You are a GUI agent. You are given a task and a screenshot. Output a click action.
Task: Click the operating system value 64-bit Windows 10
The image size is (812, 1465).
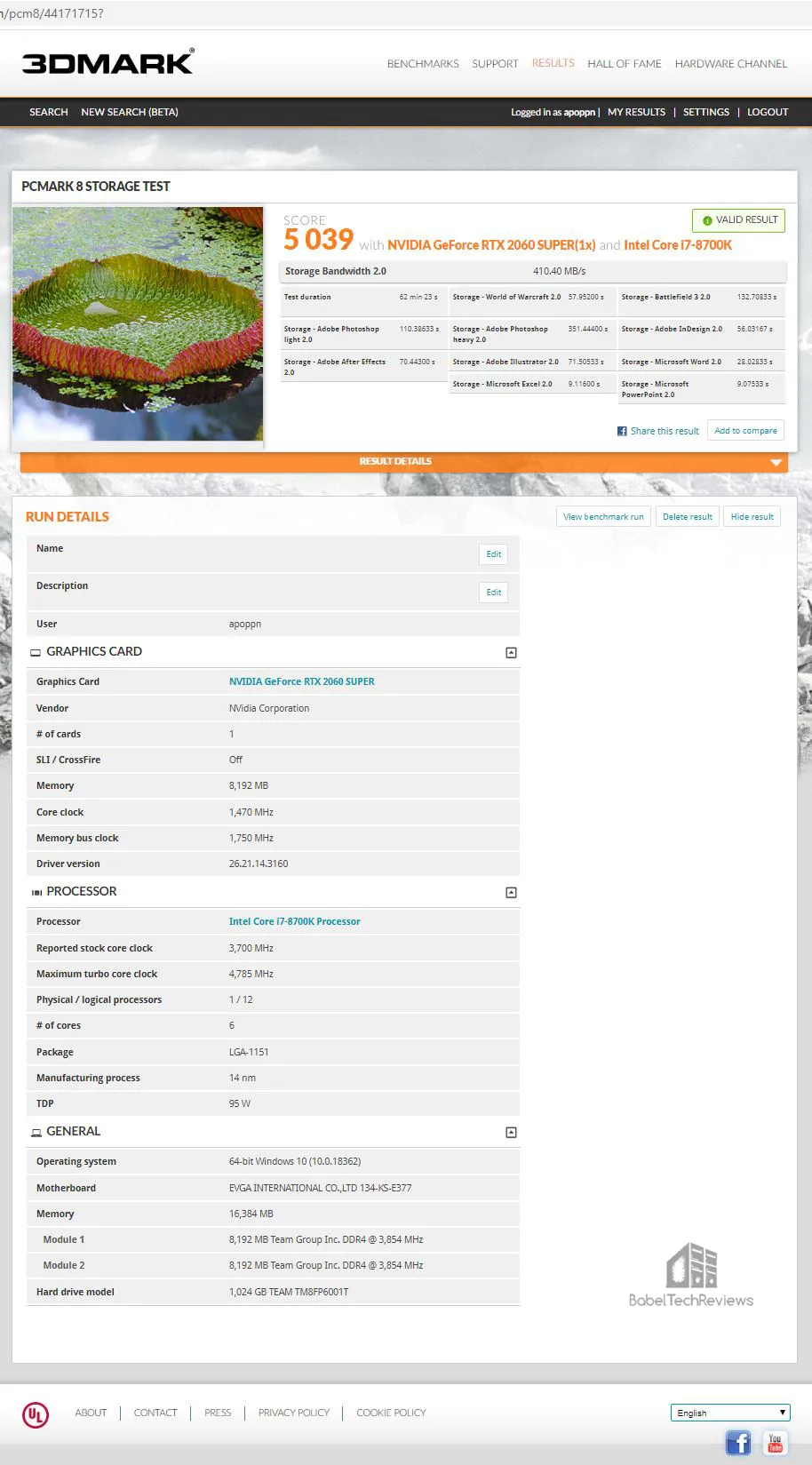click(295, 1162)
